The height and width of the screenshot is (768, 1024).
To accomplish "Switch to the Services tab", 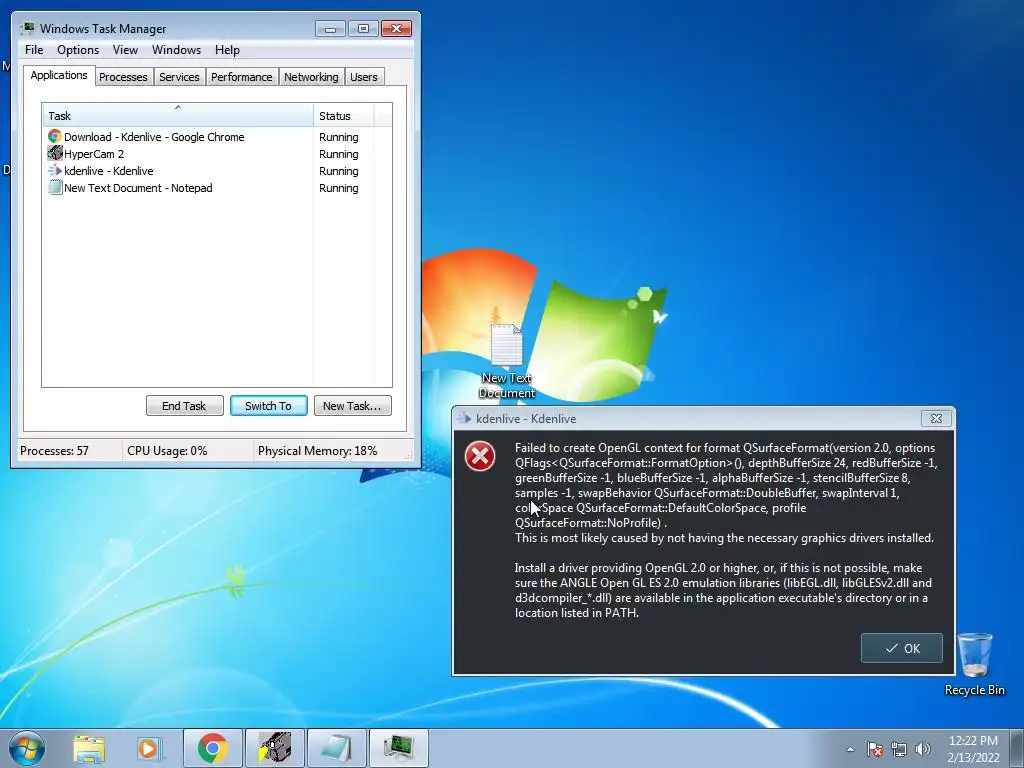I will pos(179,77).
